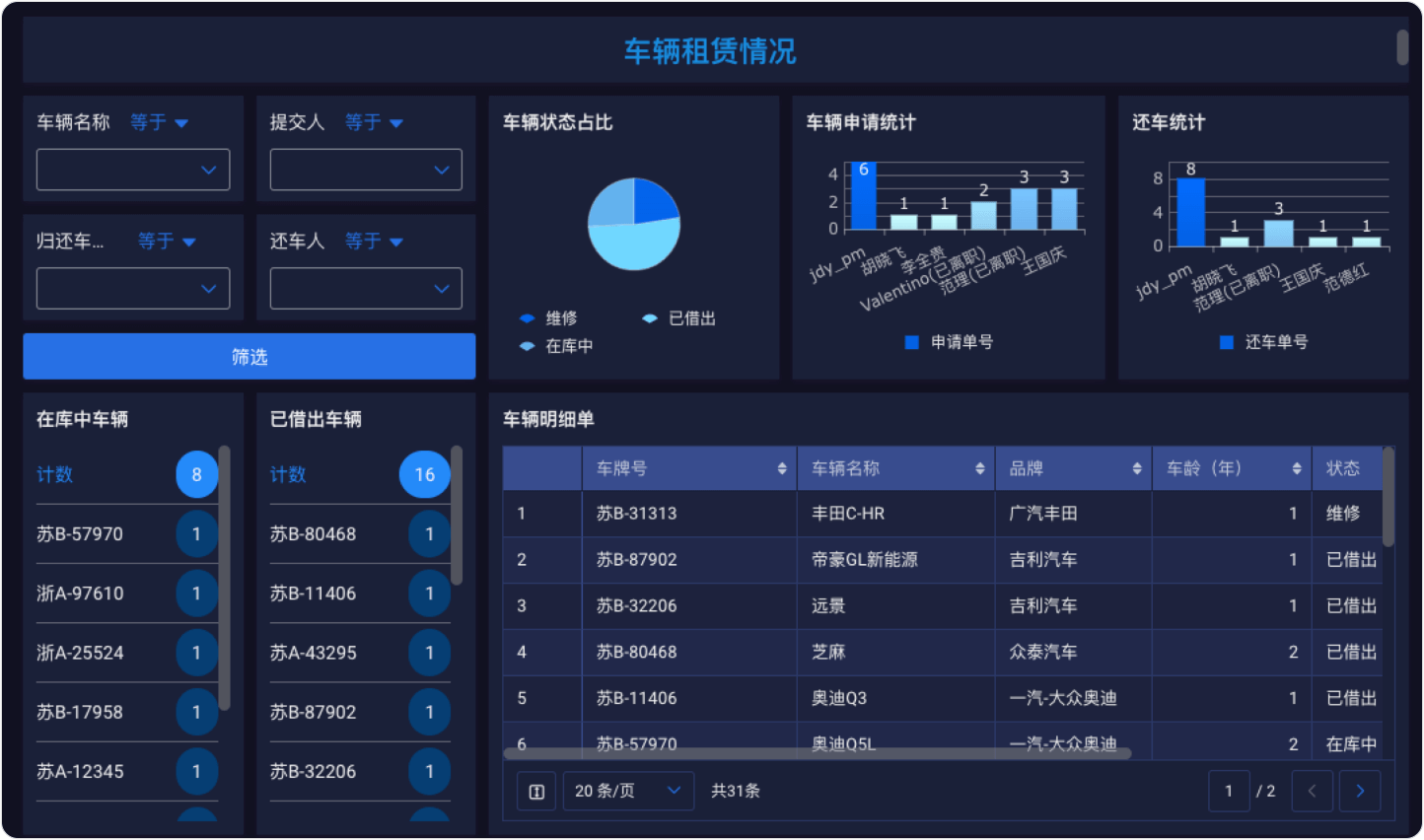Open the 车辆名称 filter dropdown box
The image size is (1424, 840).
point(133,170)
